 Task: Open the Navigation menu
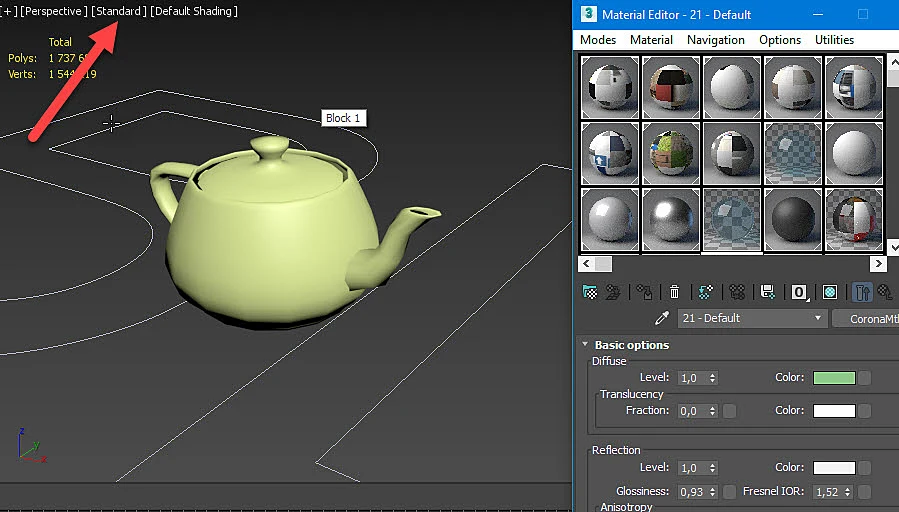pos(716,40)
